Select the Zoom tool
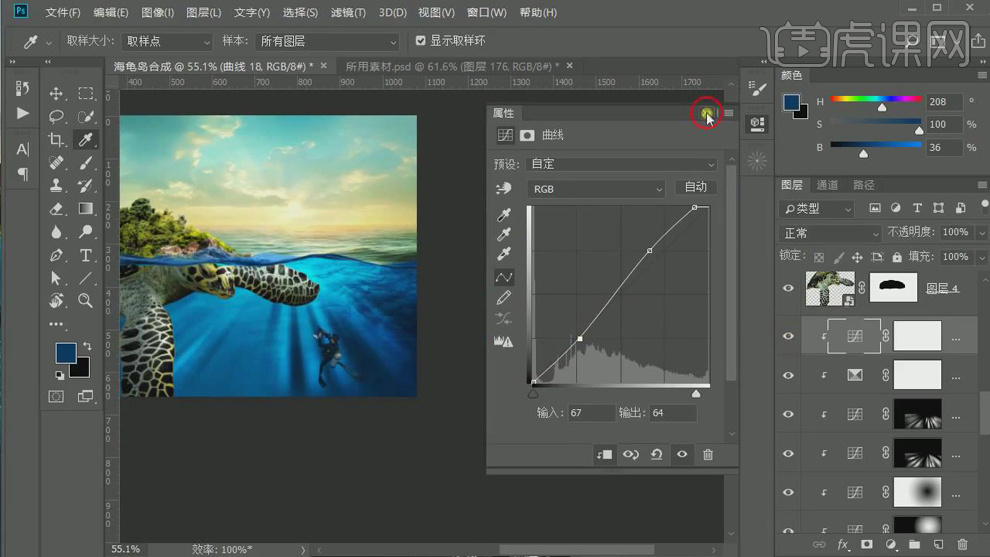This screenshot has height=557, width=990. click(x=86, y=300)
